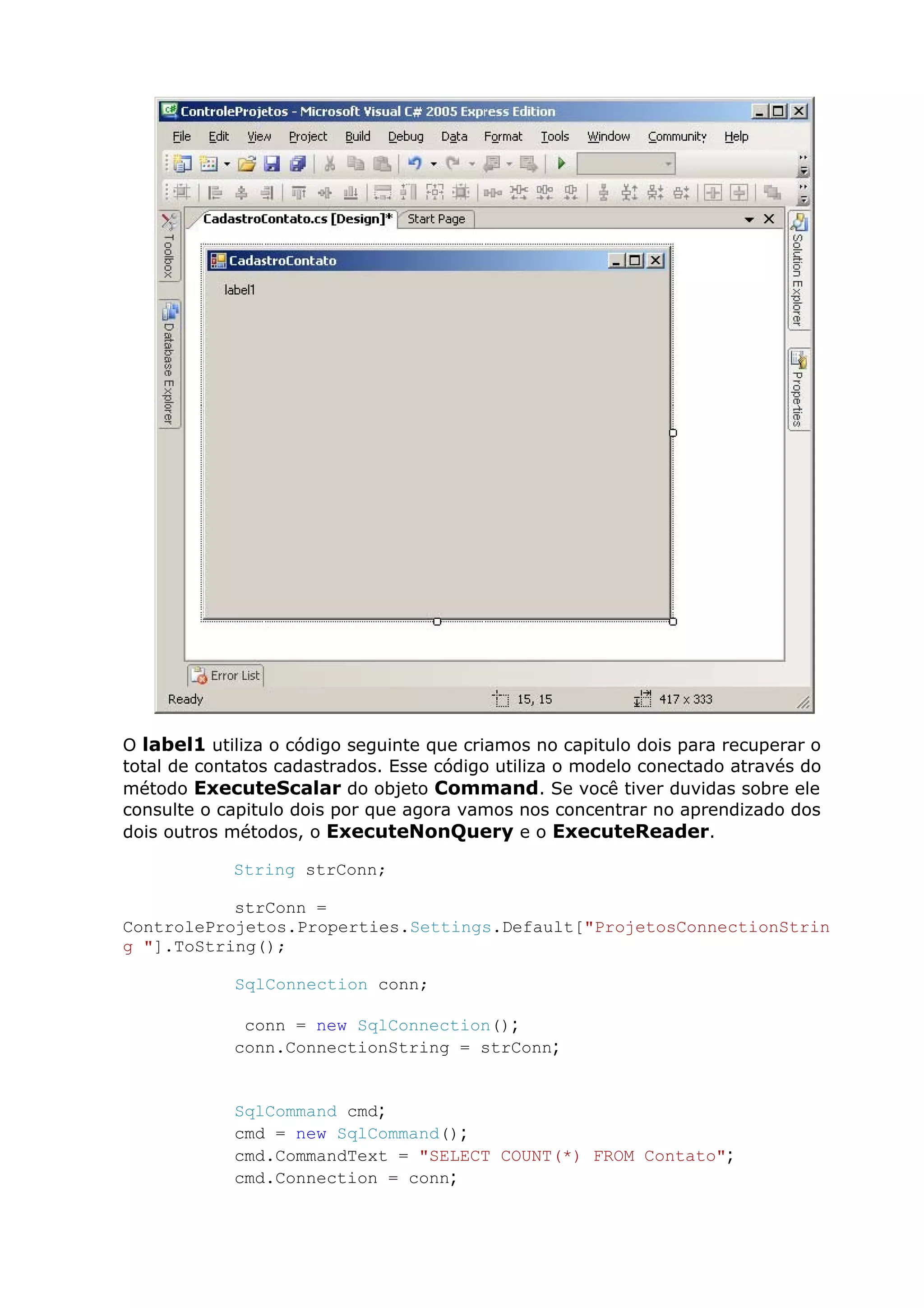The width and height of the screenshot is (924, 1308).
Task: Click the Add New Item icon
Action: (x=208, y=164)
